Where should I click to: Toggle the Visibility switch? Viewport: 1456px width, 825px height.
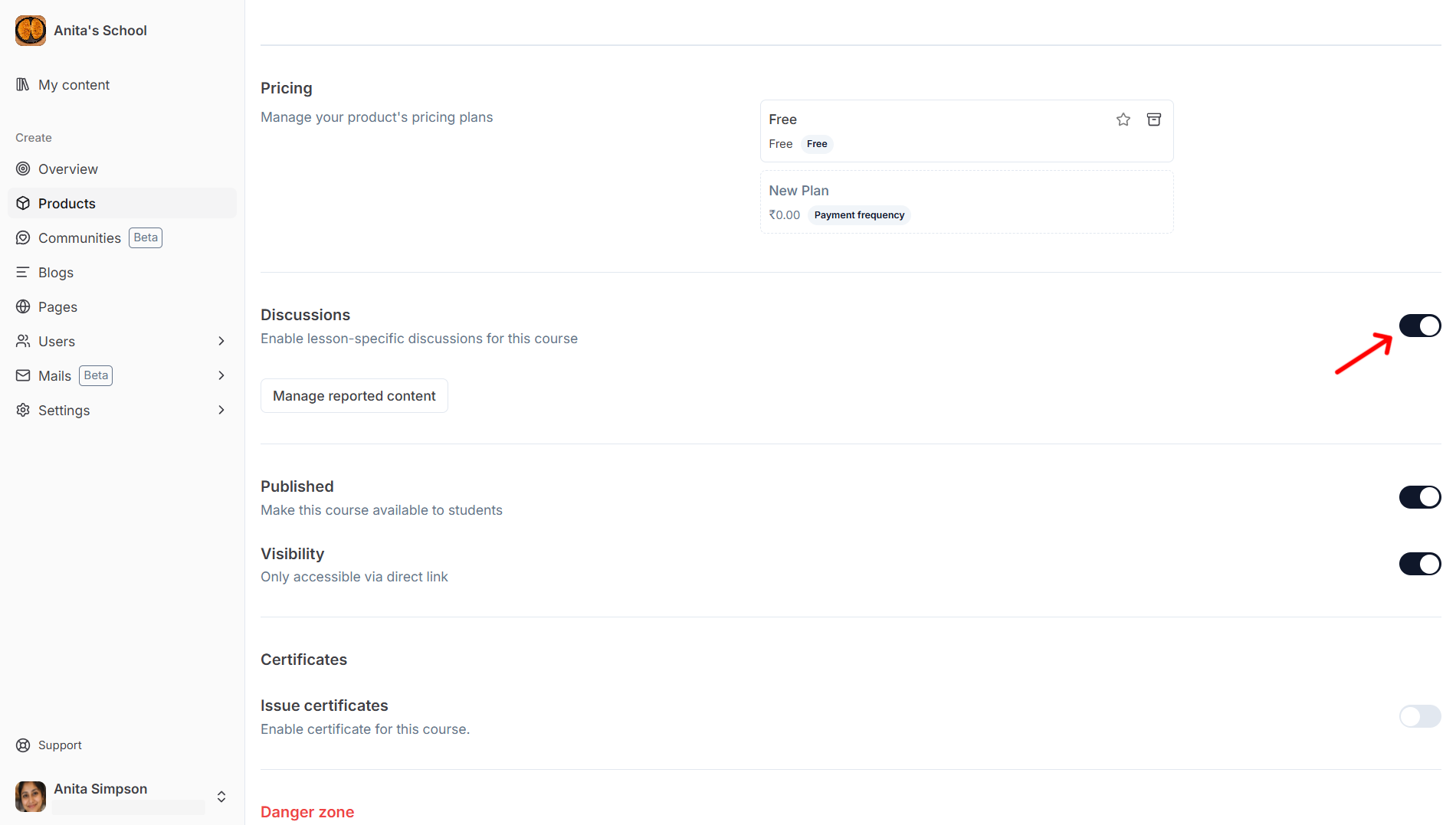coord(1420,564)
